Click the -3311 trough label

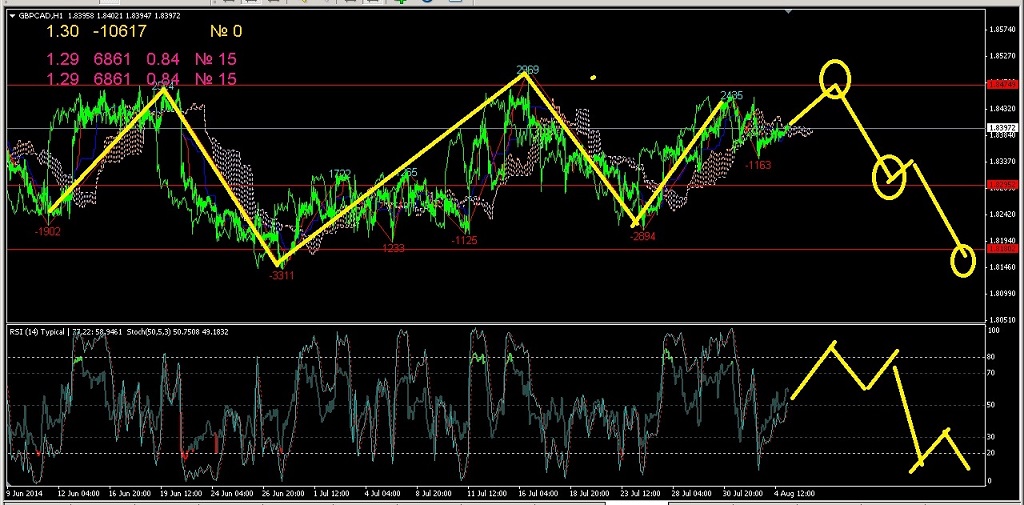(281, 275)
